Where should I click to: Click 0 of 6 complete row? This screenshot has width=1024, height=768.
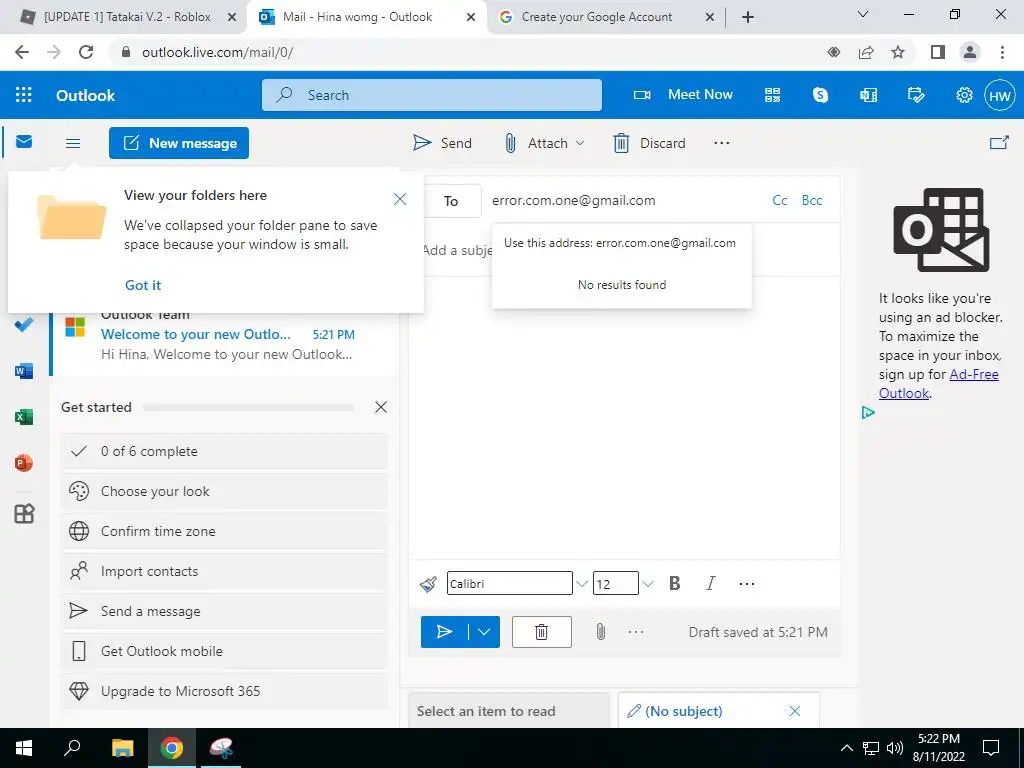point(224,451)
